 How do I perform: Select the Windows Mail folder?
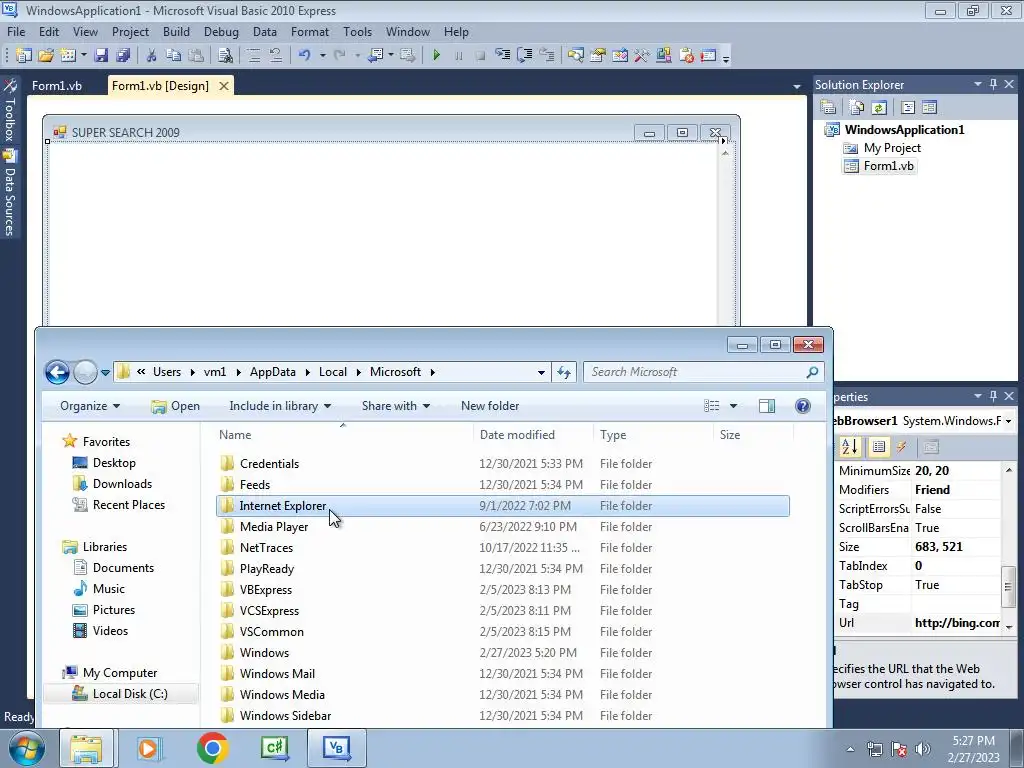coord(503,674)
